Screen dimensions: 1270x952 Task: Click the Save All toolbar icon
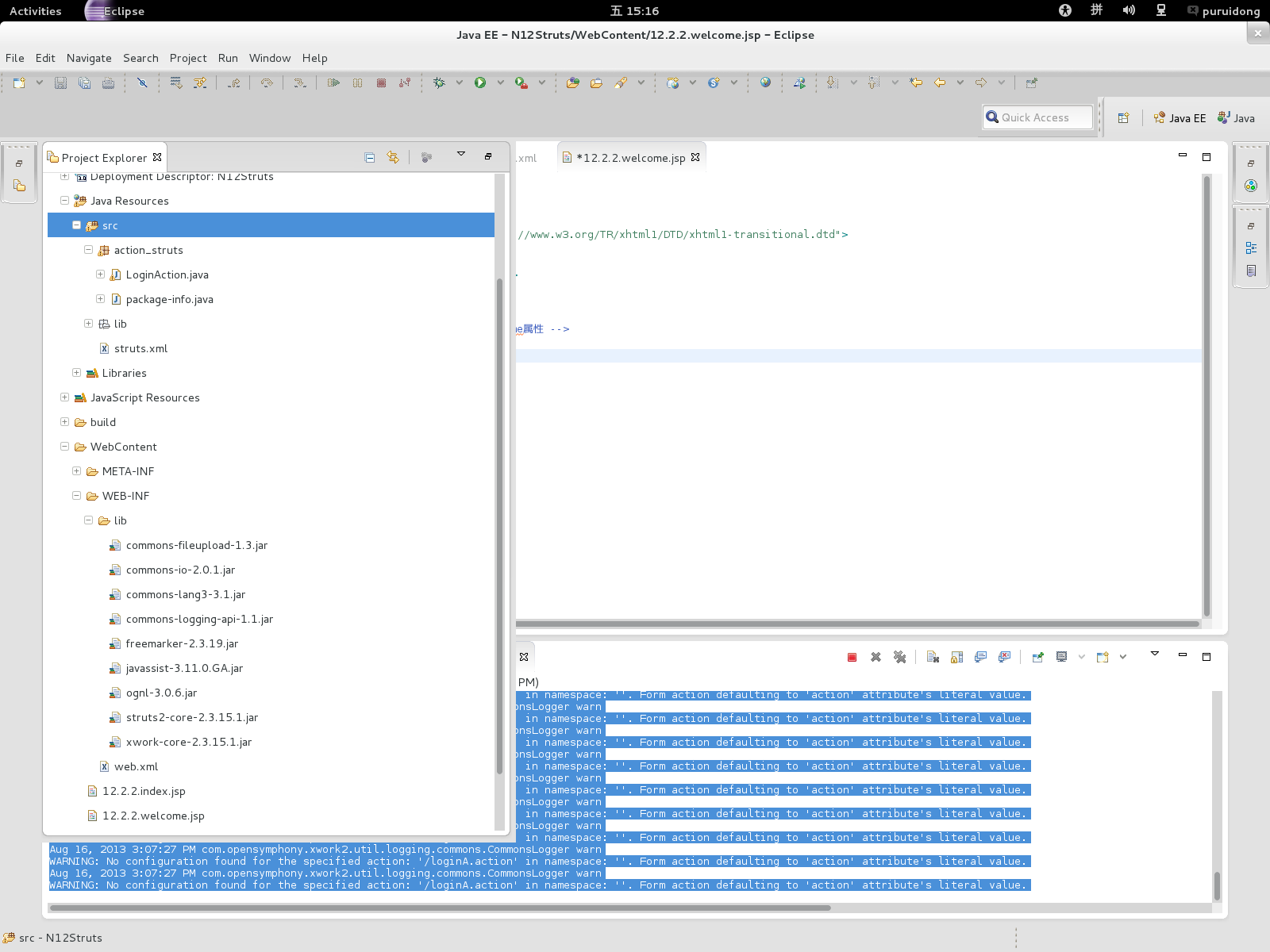click(x=84, y=83)
